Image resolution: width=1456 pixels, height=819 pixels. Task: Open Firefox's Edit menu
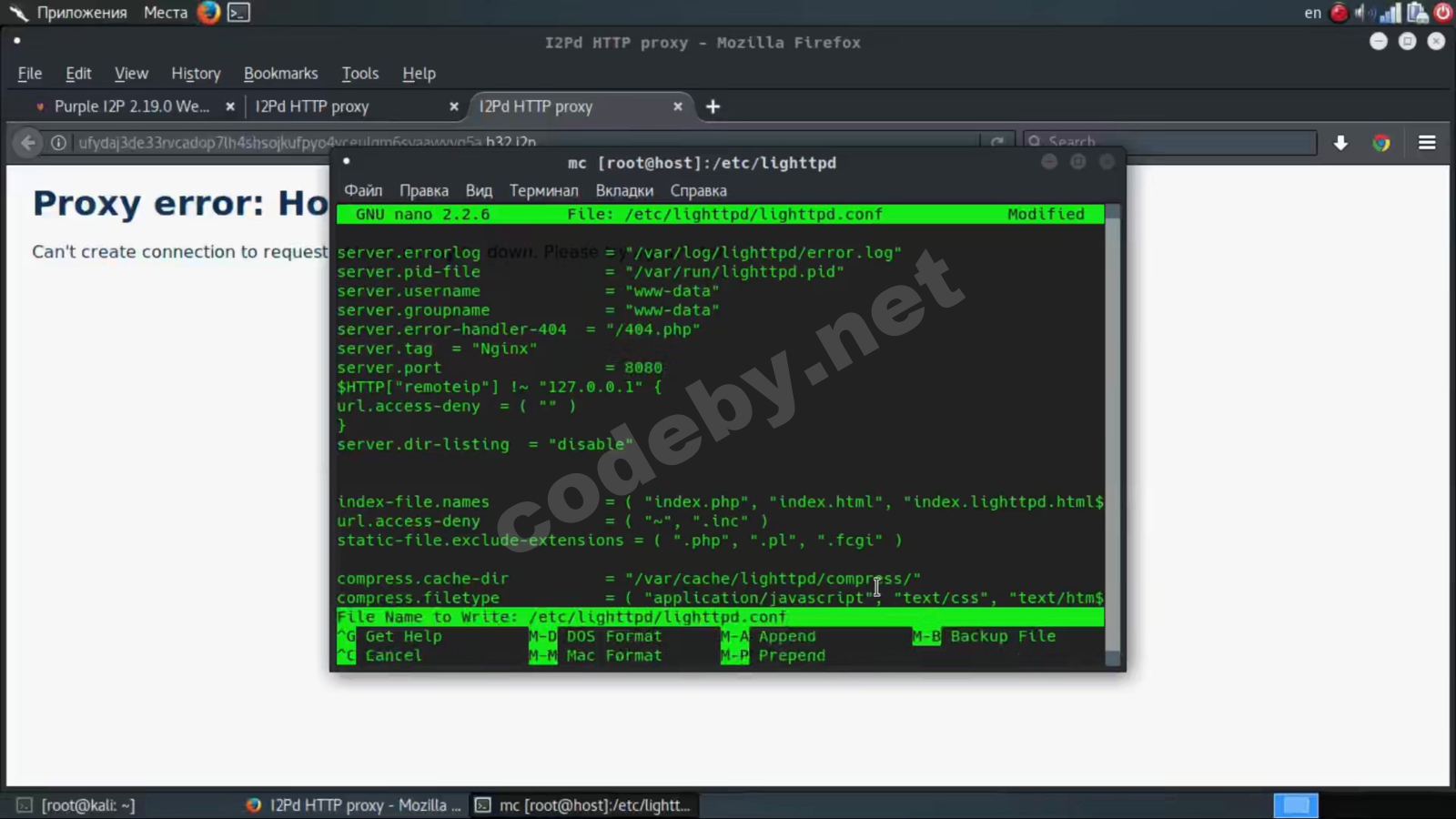point(78,74)
